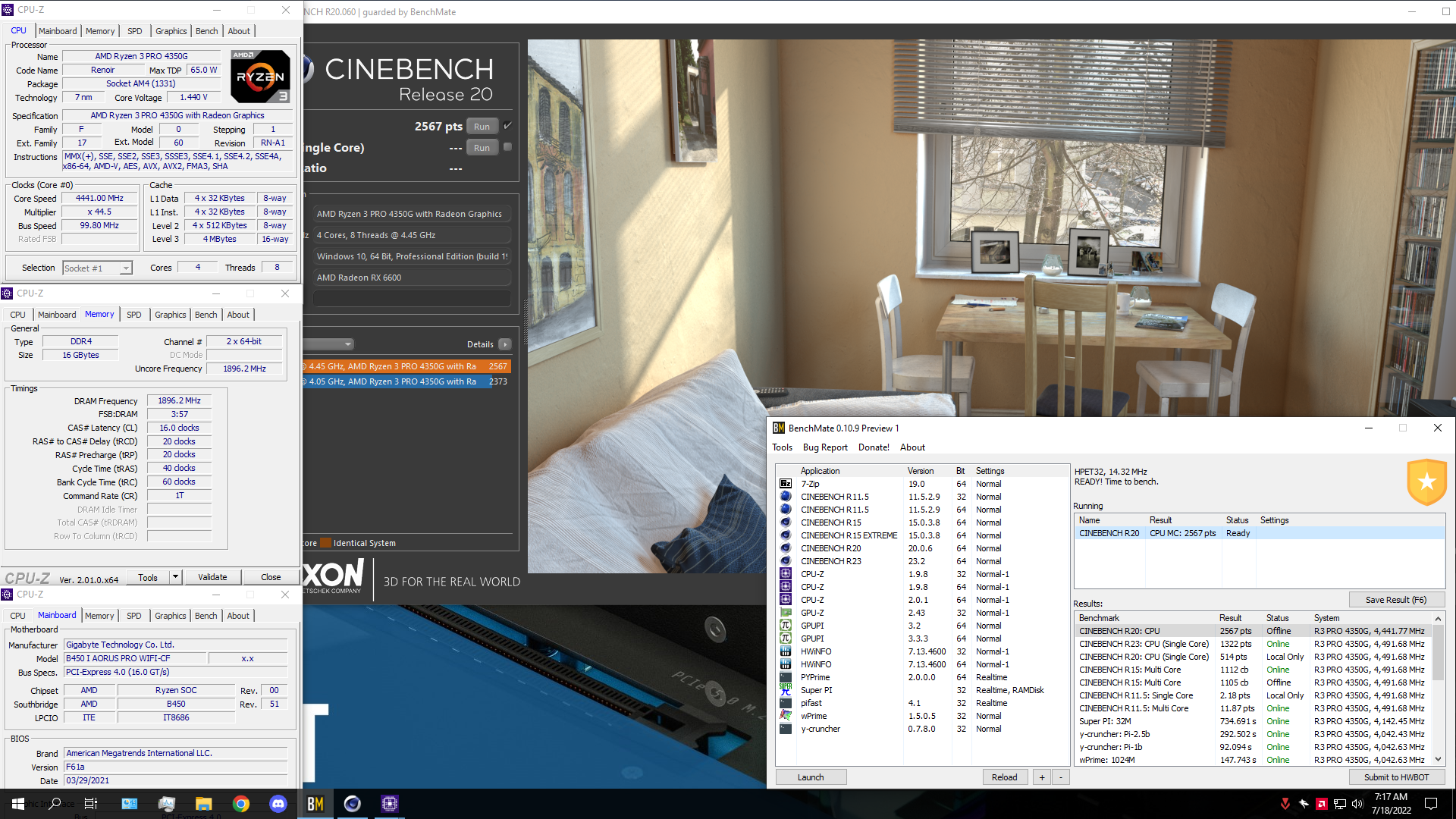
Task: Click the GPU-Z icon in BenchMate list
Action: click(x=786, y=613)
